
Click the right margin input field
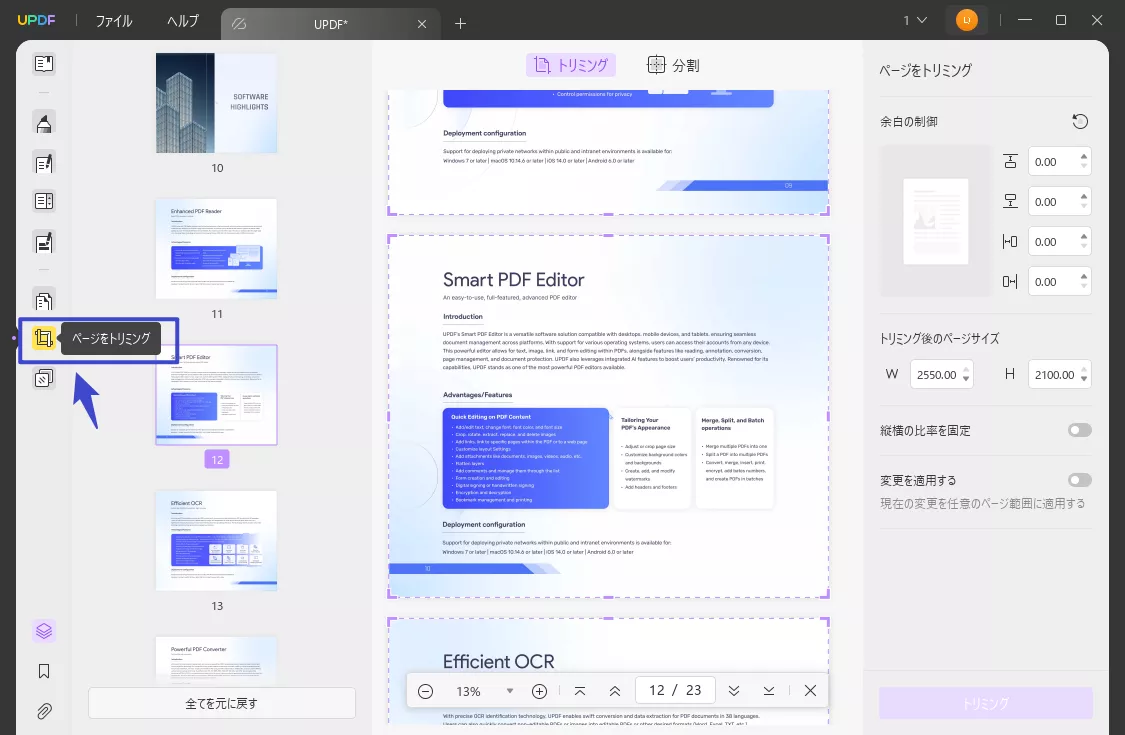1059,282
